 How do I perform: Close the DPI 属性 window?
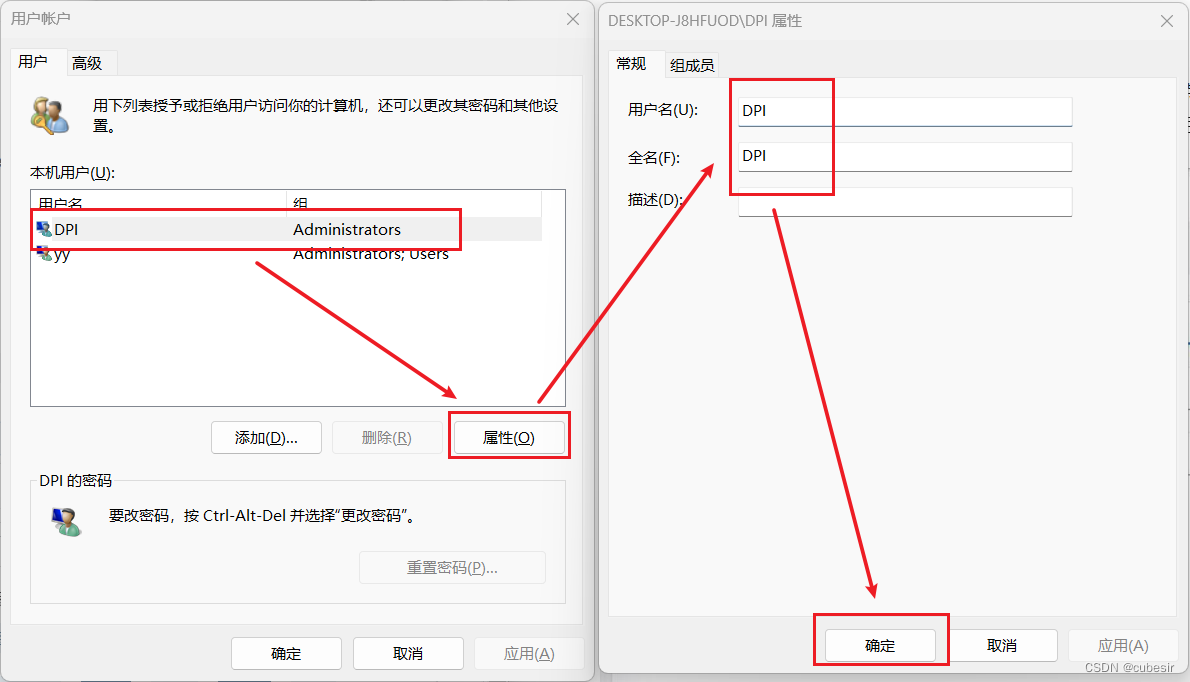coord(1167,21)
